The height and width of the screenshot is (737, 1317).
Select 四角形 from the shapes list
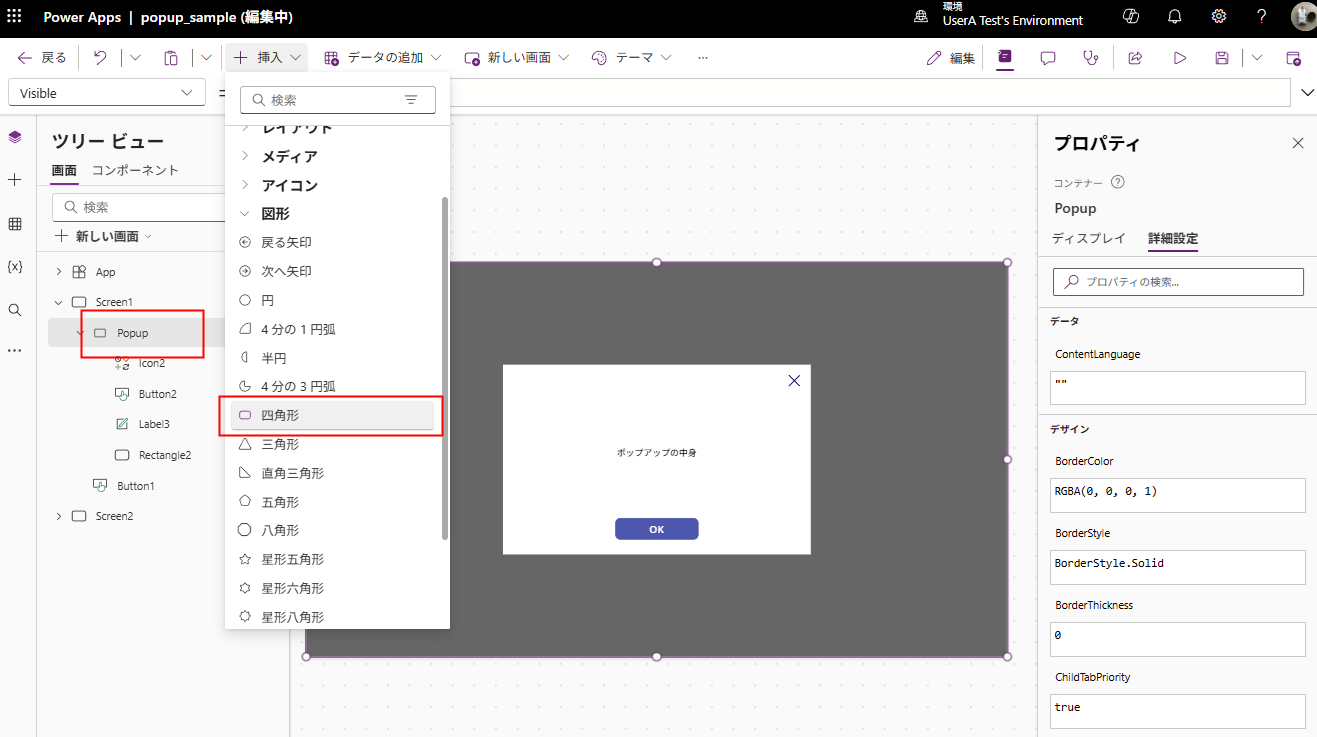pyautogui.click(x=331, y=415)
